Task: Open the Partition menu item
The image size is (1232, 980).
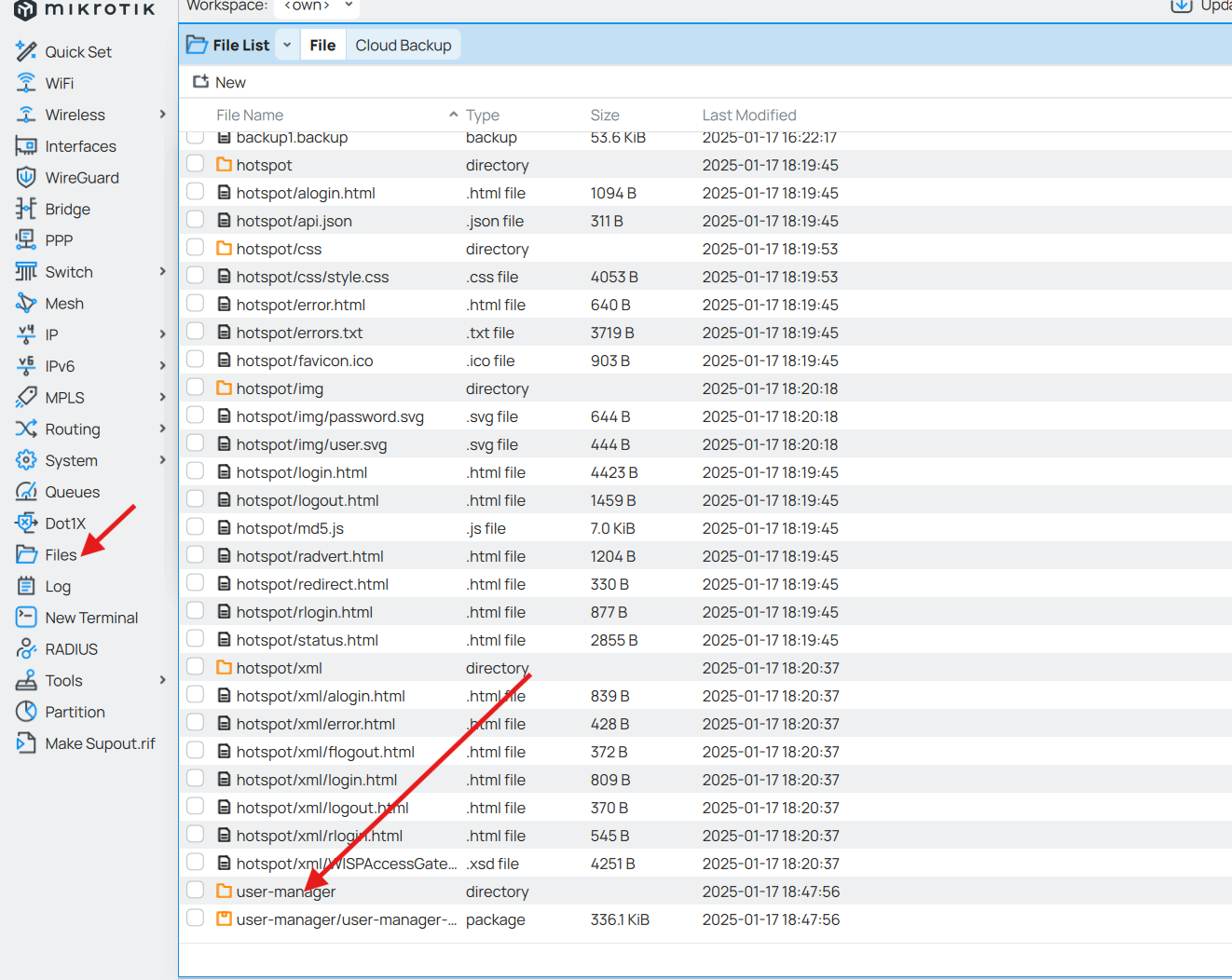Action: point(75,712)
